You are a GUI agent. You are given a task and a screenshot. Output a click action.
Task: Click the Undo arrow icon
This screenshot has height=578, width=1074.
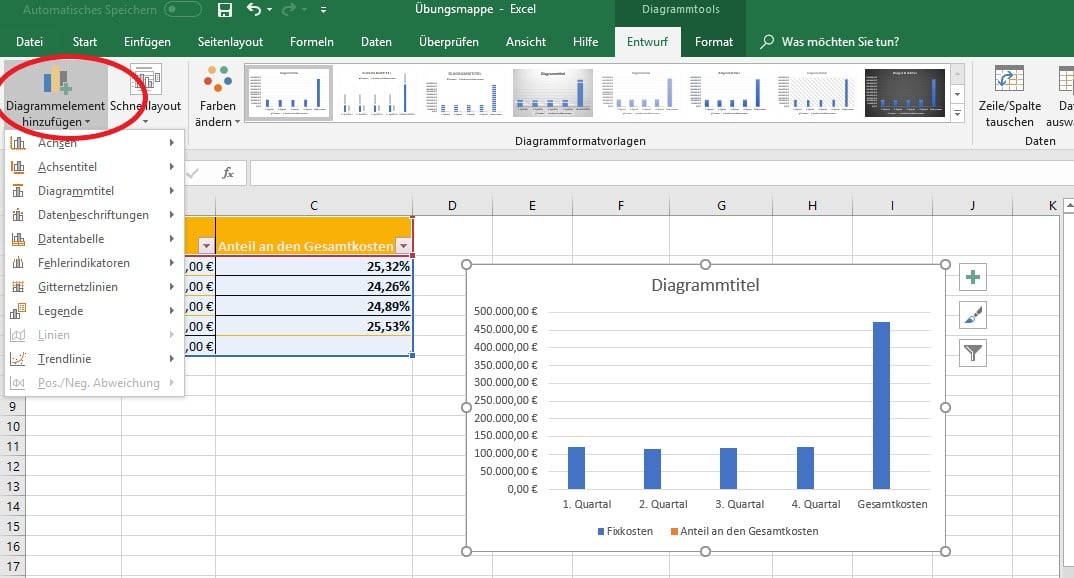[x=253, y=10]
